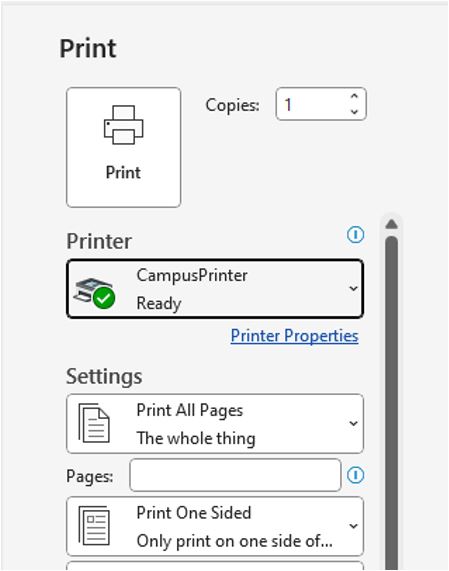
Task: Click the vertical scrollbar thumb
Action: pos(391,402)
